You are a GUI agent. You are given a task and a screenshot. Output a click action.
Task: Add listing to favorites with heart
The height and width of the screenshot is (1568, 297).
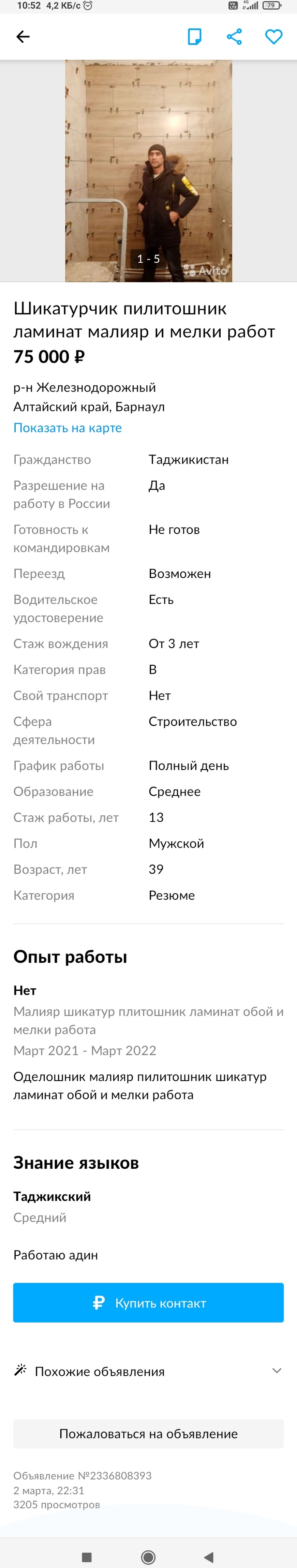tap(274, 37)
